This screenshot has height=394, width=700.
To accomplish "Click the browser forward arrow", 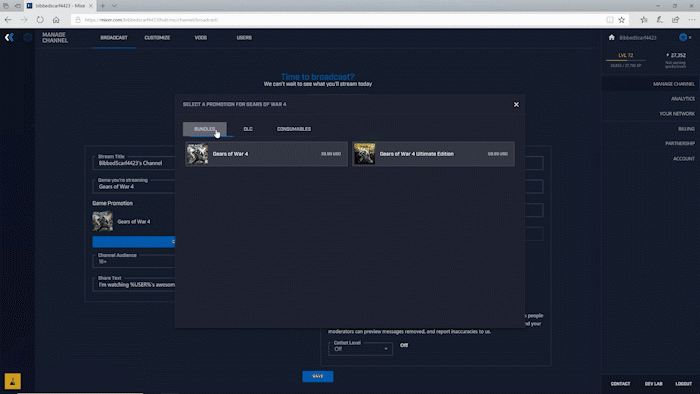I will (x=24, y=20).
